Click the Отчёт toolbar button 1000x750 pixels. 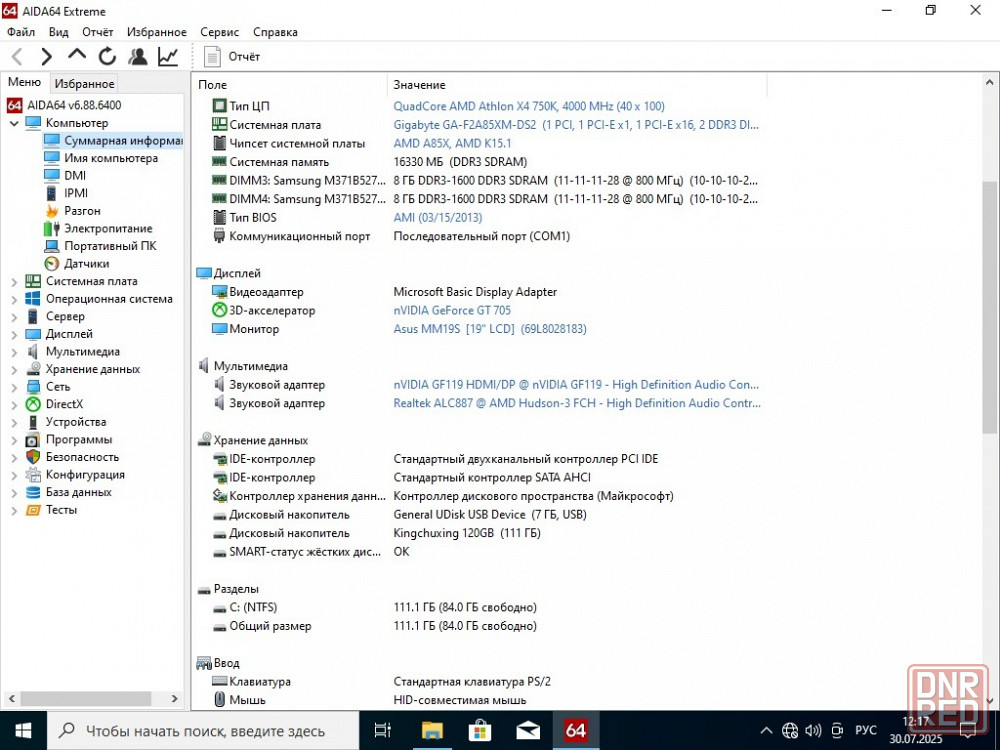(232, 57)
